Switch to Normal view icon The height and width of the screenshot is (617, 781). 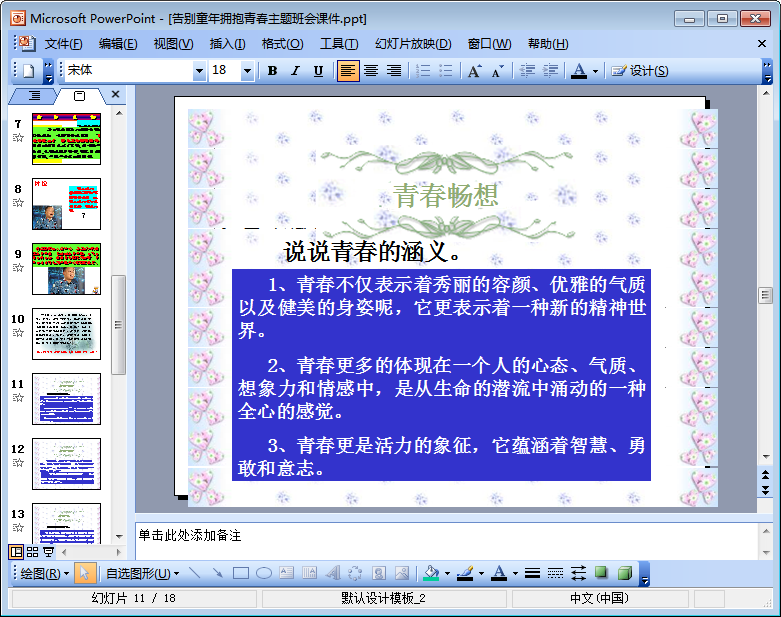(x=16, y=552)
